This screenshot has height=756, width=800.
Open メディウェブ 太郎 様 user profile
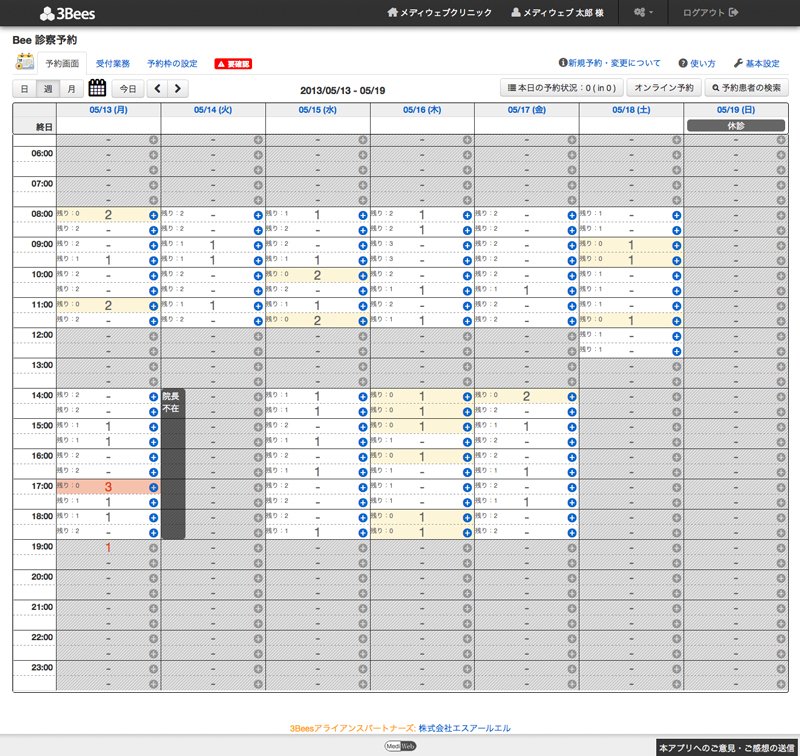click(557, 12)
